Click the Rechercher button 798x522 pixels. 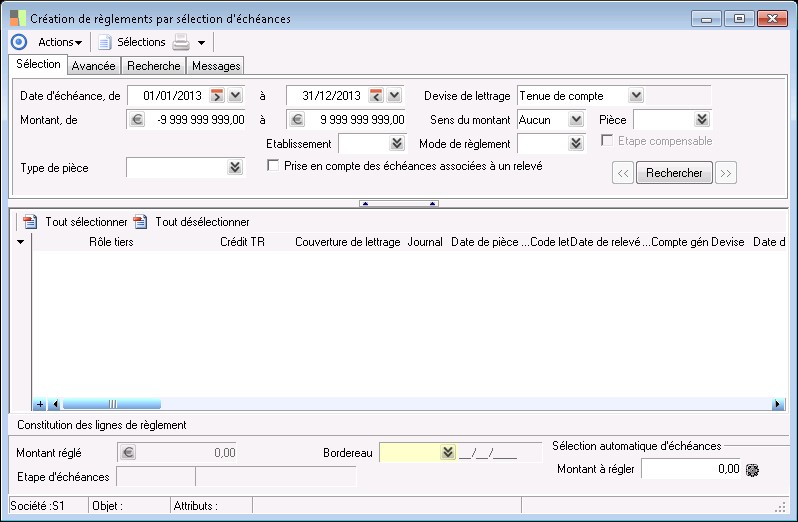point(674,173)
